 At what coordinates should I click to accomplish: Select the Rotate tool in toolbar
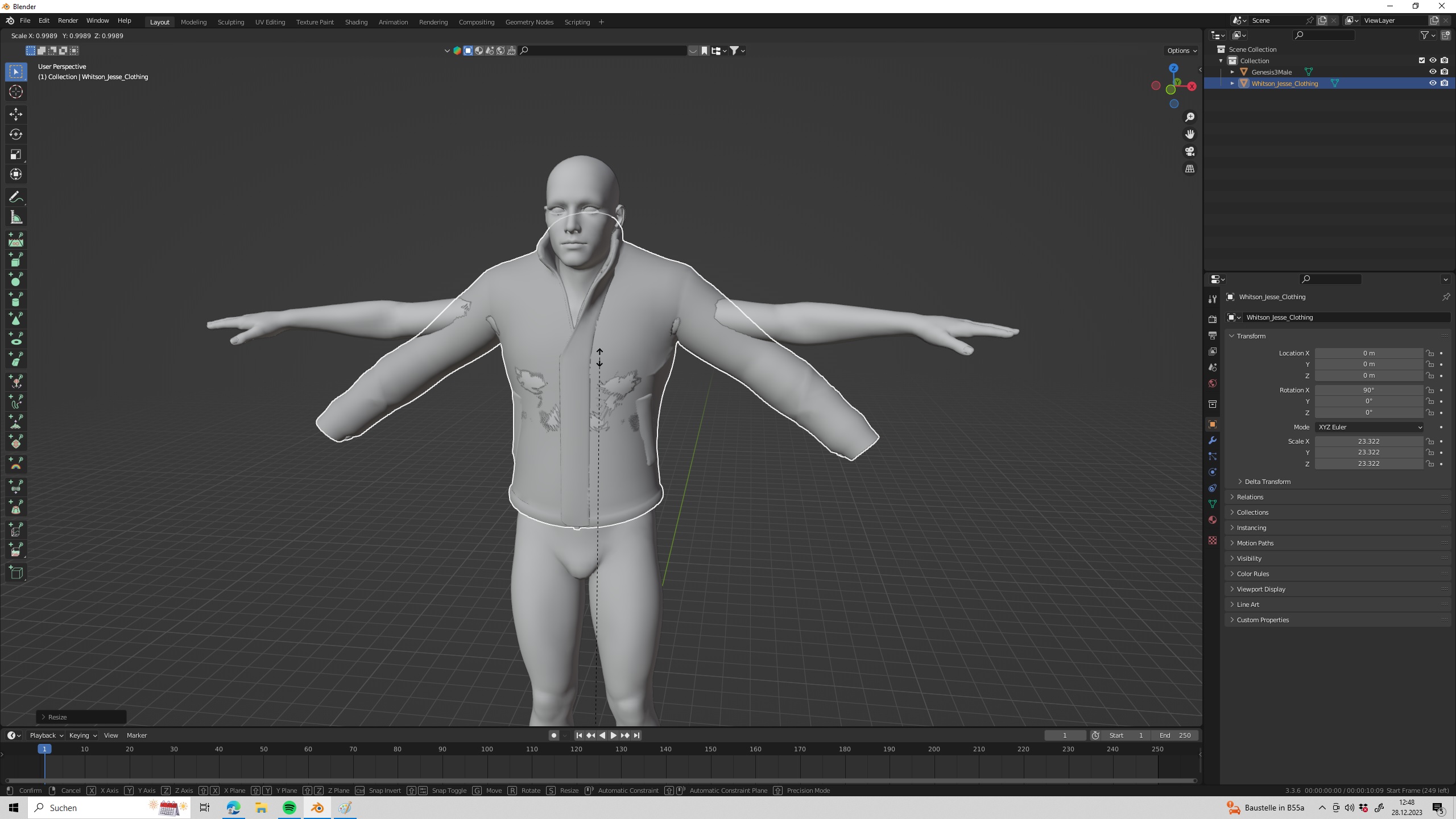click(16, 134)
